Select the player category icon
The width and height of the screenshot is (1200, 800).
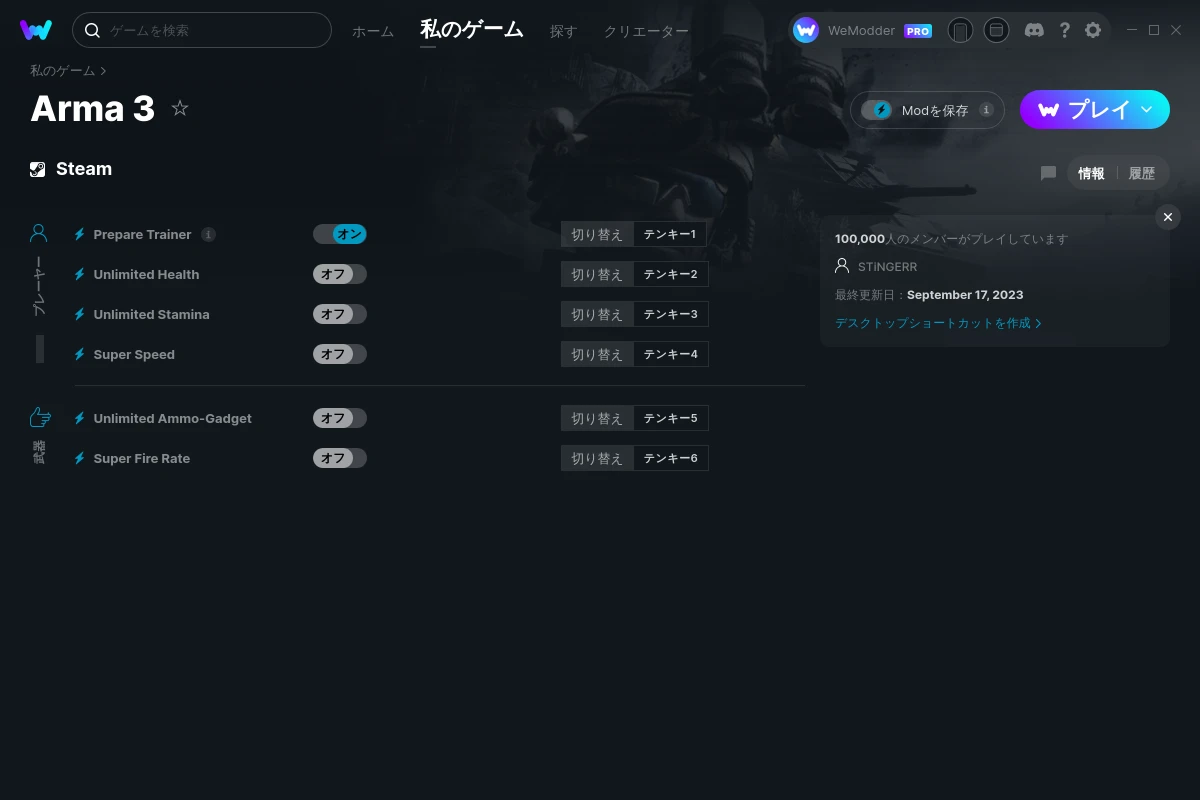coord(39,233)
